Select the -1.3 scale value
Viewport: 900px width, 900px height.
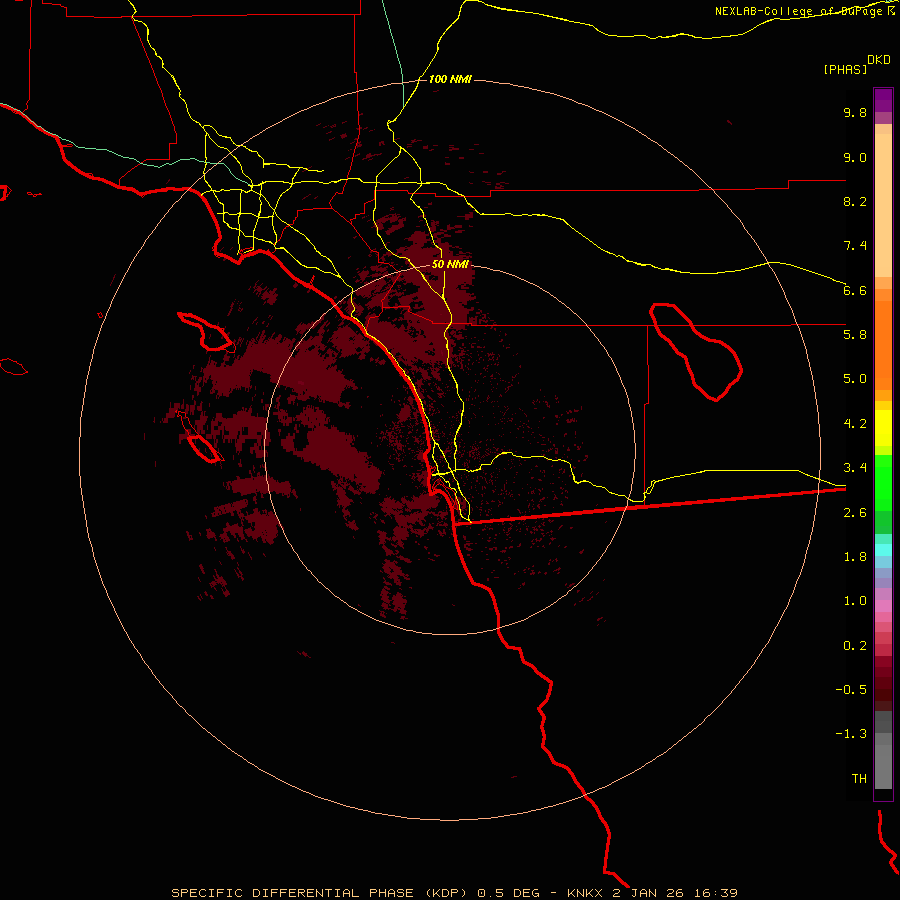(x=851, y=734)
